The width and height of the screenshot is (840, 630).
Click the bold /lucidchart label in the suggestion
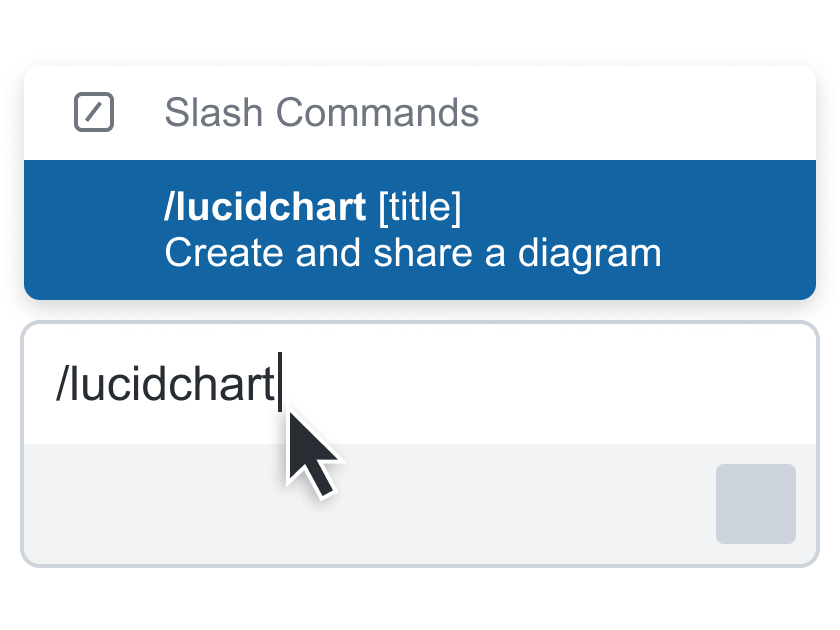[262, 205]
